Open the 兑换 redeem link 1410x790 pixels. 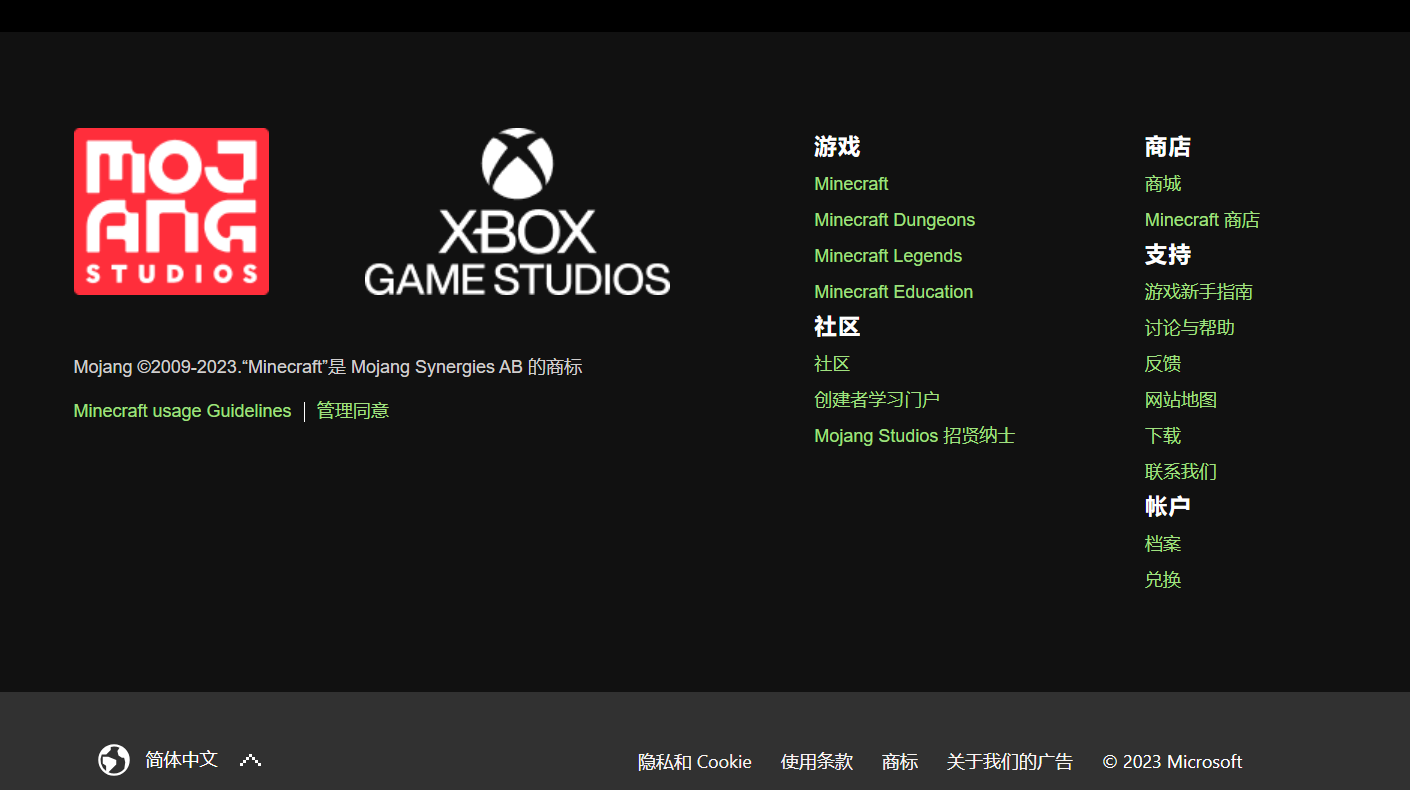point(1163,580)
